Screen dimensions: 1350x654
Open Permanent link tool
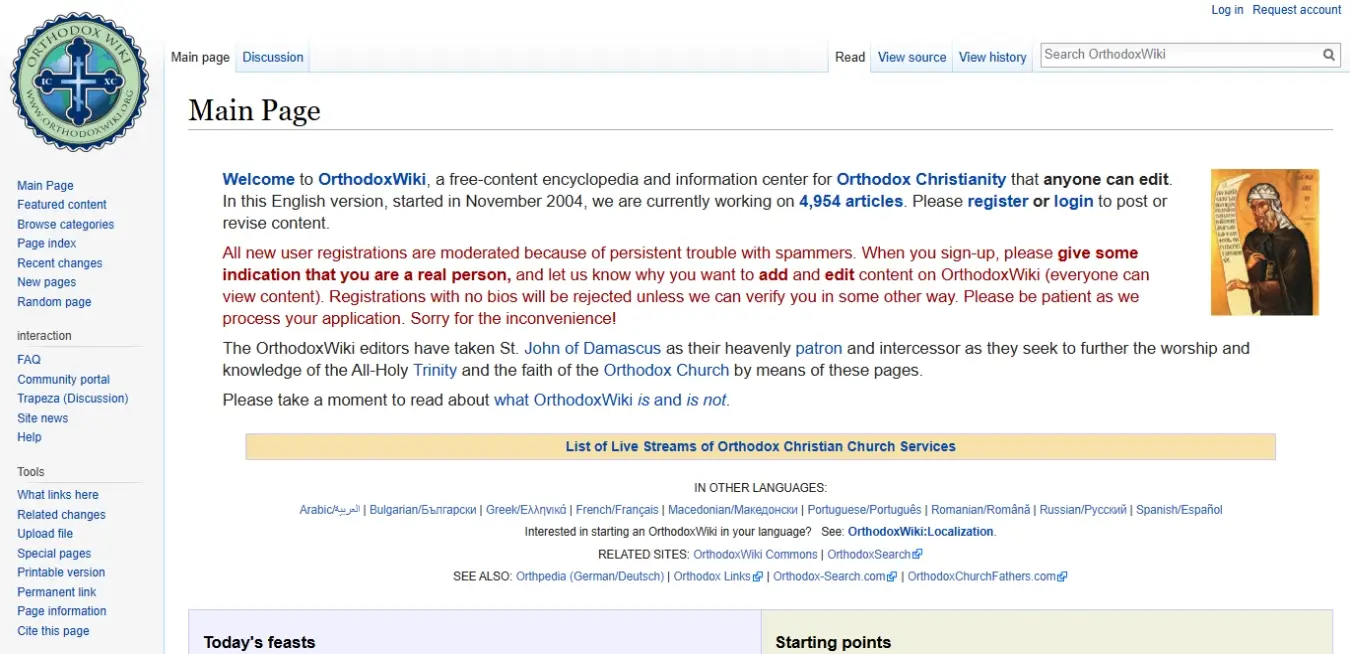pyautogui.click(x=57, y=593)
